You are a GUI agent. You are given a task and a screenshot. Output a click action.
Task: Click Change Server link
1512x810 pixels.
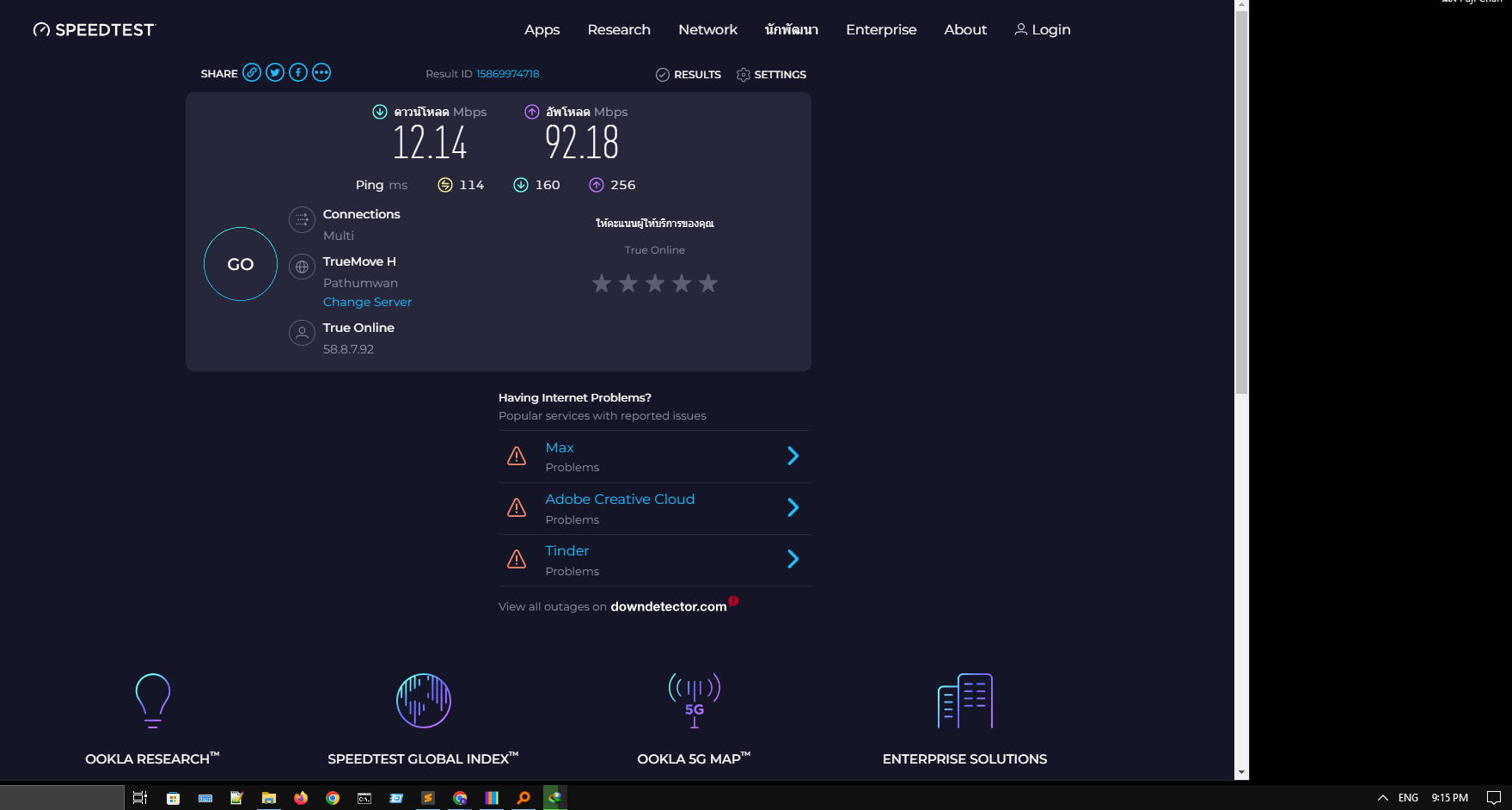(367, 302)
